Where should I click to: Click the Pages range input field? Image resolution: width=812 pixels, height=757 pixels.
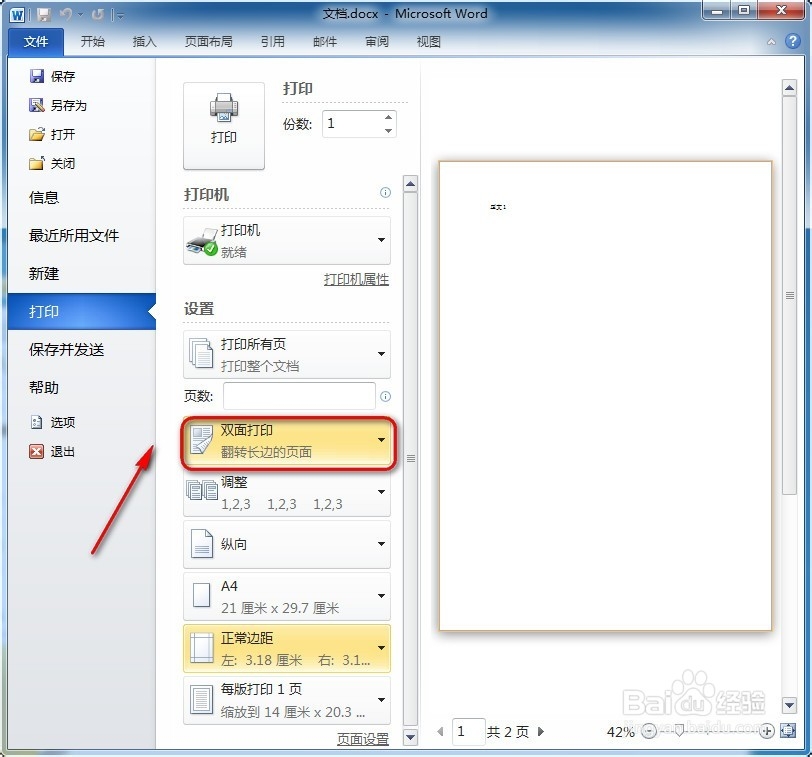point(299,396)
